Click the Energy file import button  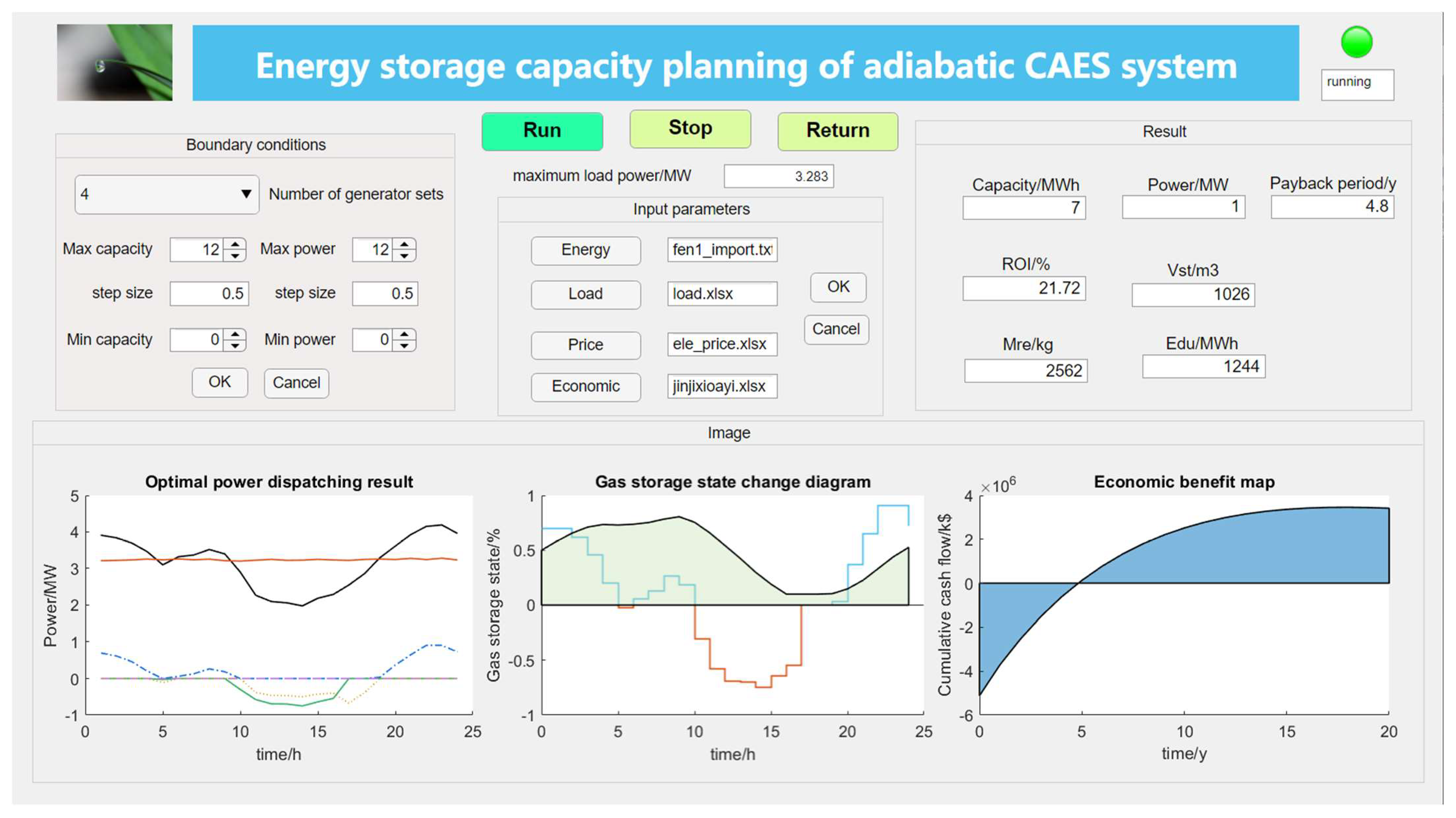coord(586,250)
